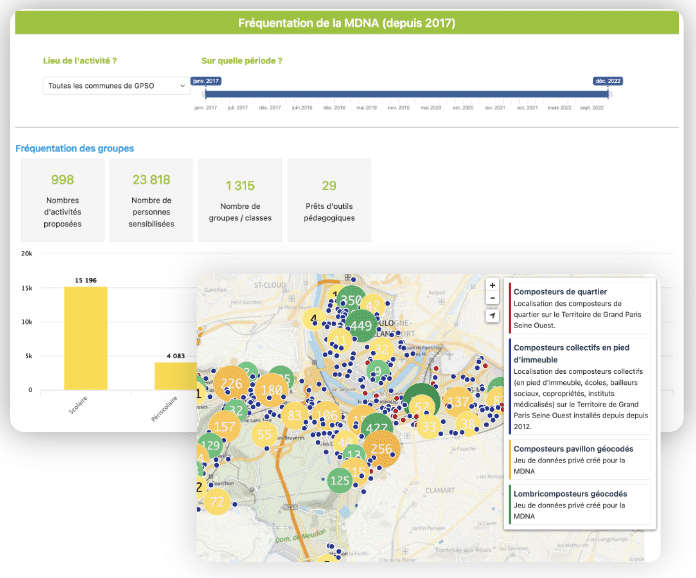Open the 'Toutes les communes de GPSO' dropdown
Screen dimensions: 696x578
116,86
